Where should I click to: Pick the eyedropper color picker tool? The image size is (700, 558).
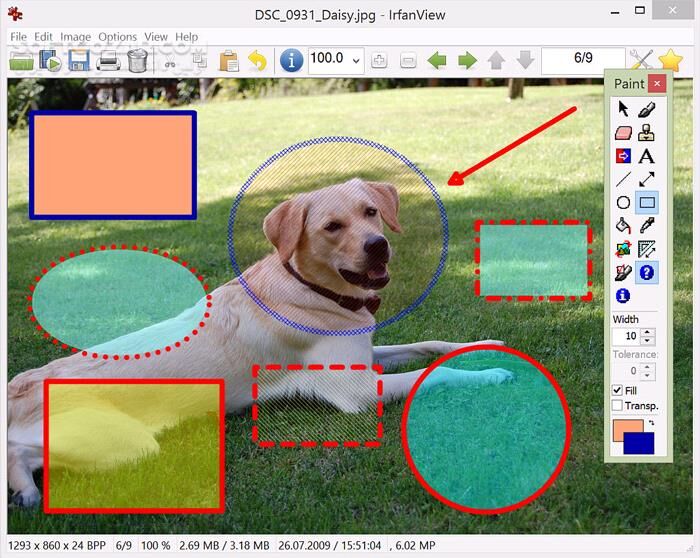(647, 226)
